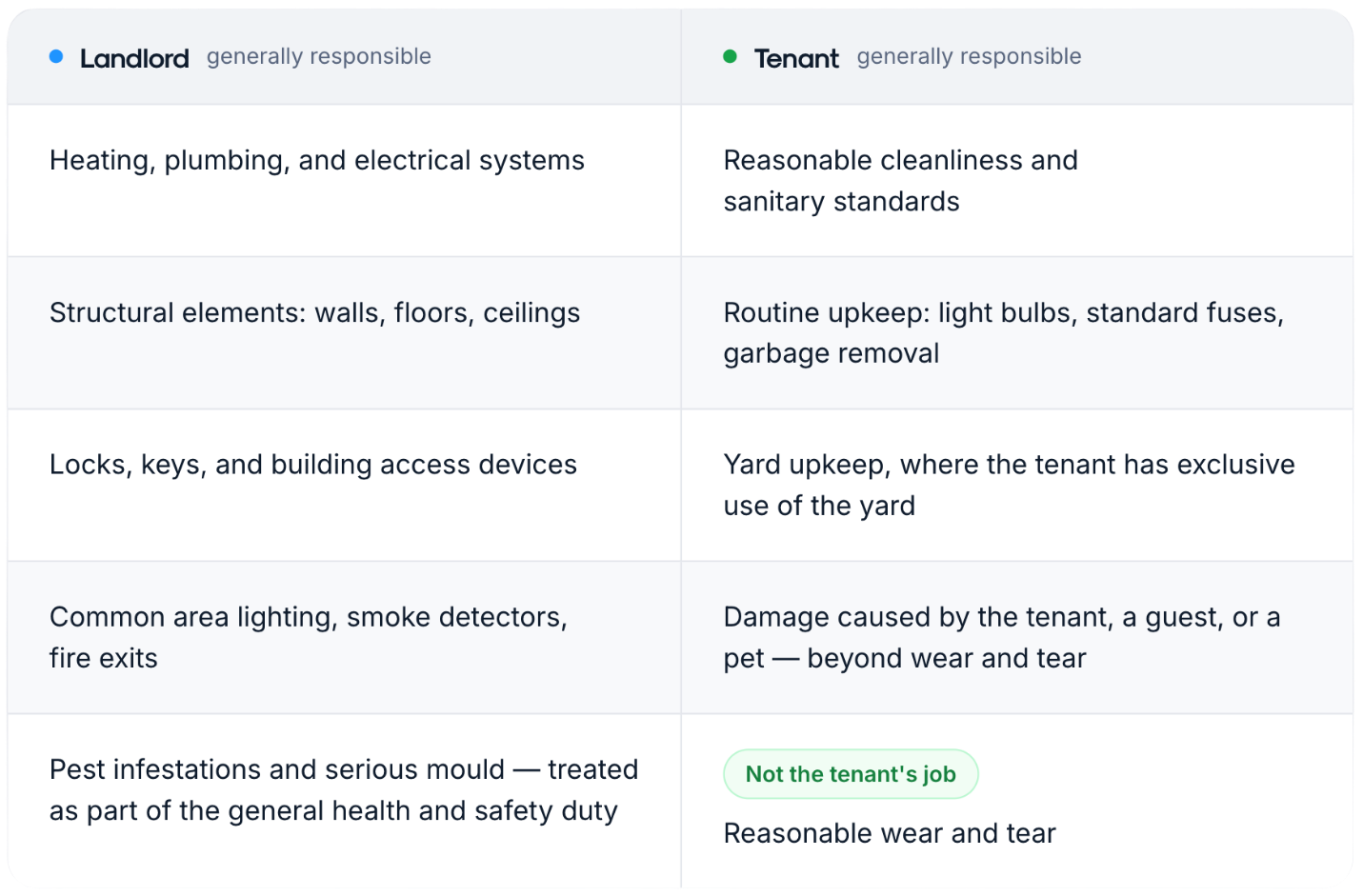Click "garbage removal" text line
The image size is (1363, 896).
point(832,354)
